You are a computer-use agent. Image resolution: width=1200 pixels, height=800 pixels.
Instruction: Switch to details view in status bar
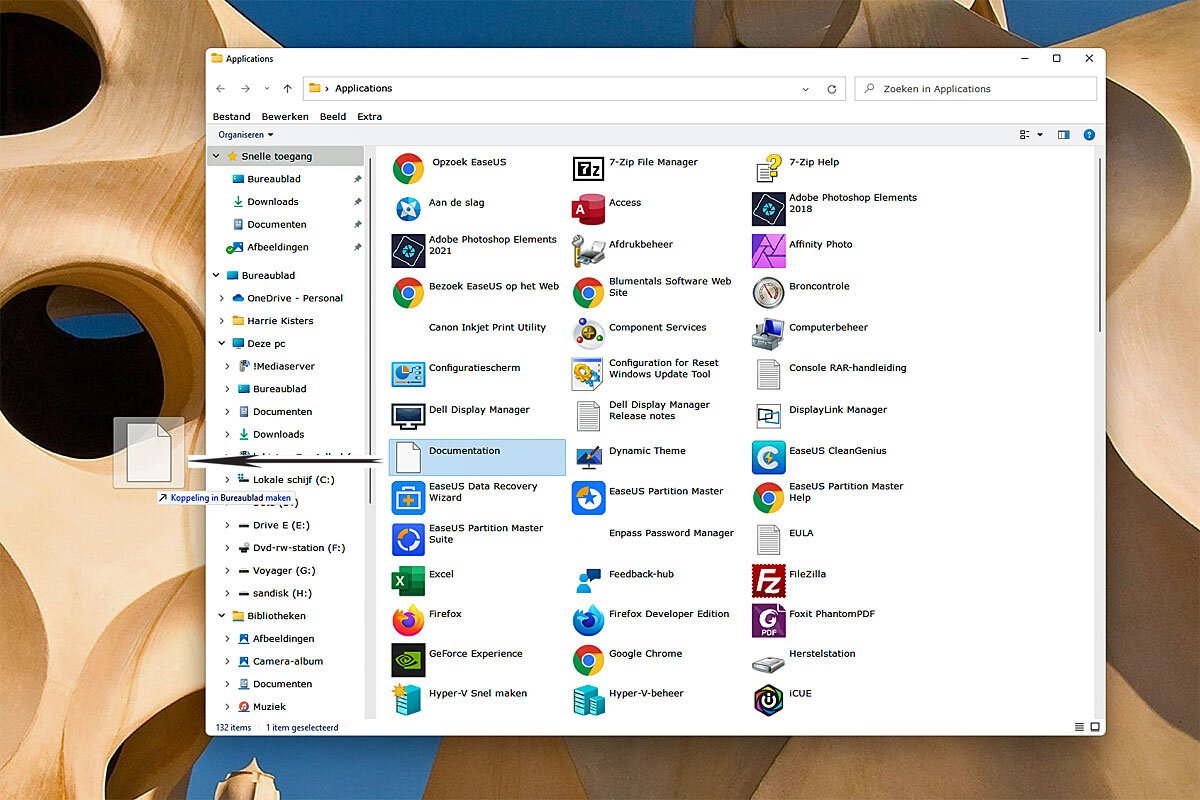[1079, 727]
